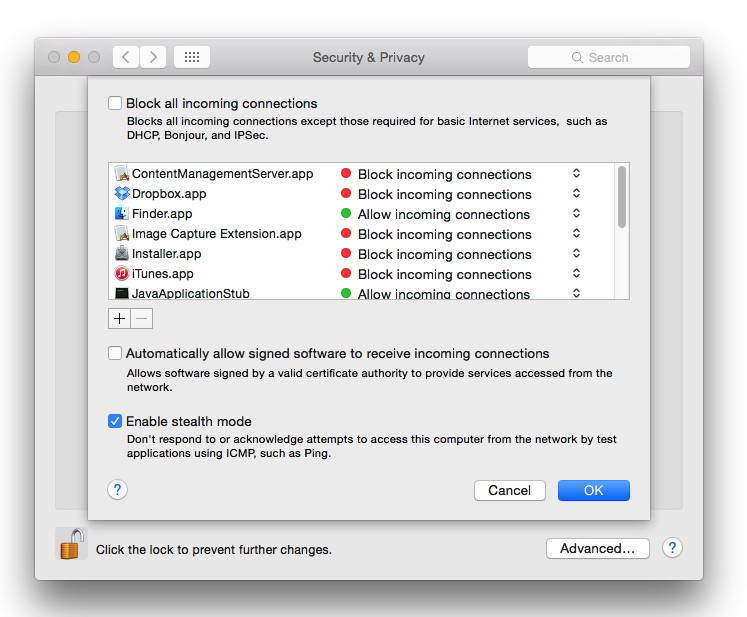747x617 pixels.
Task: Enable Block all incoming connections checkbox
Action: [x=115, y=103]
